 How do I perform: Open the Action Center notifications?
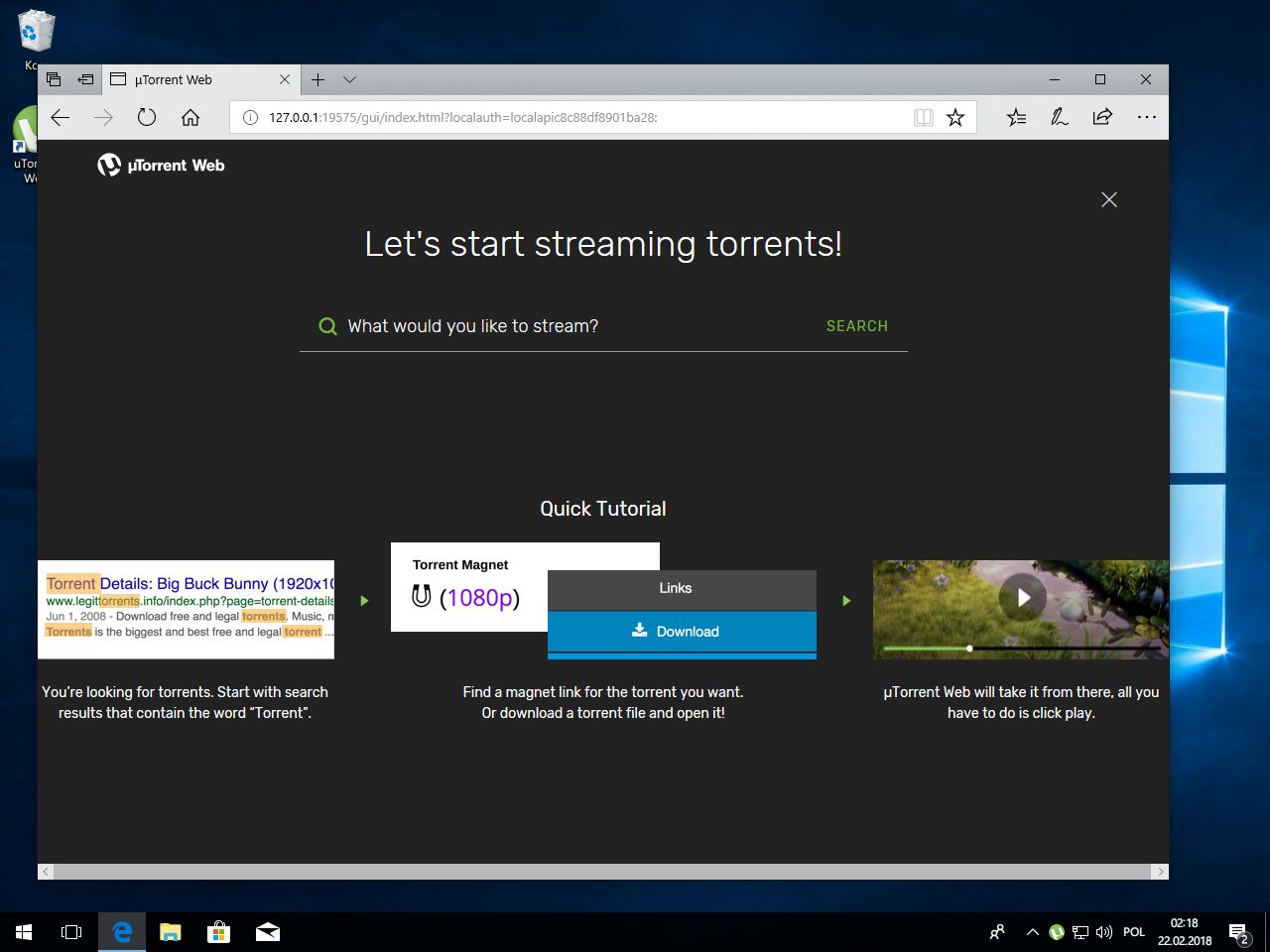click(1239, 932)
